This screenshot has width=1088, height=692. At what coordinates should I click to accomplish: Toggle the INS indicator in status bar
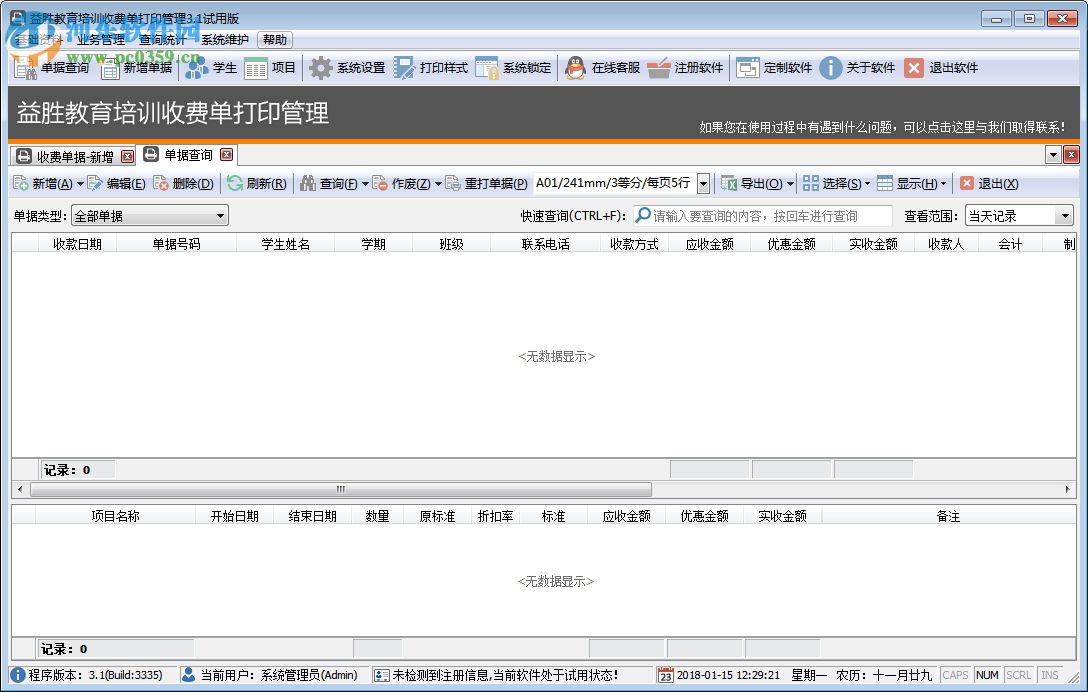1048,675
